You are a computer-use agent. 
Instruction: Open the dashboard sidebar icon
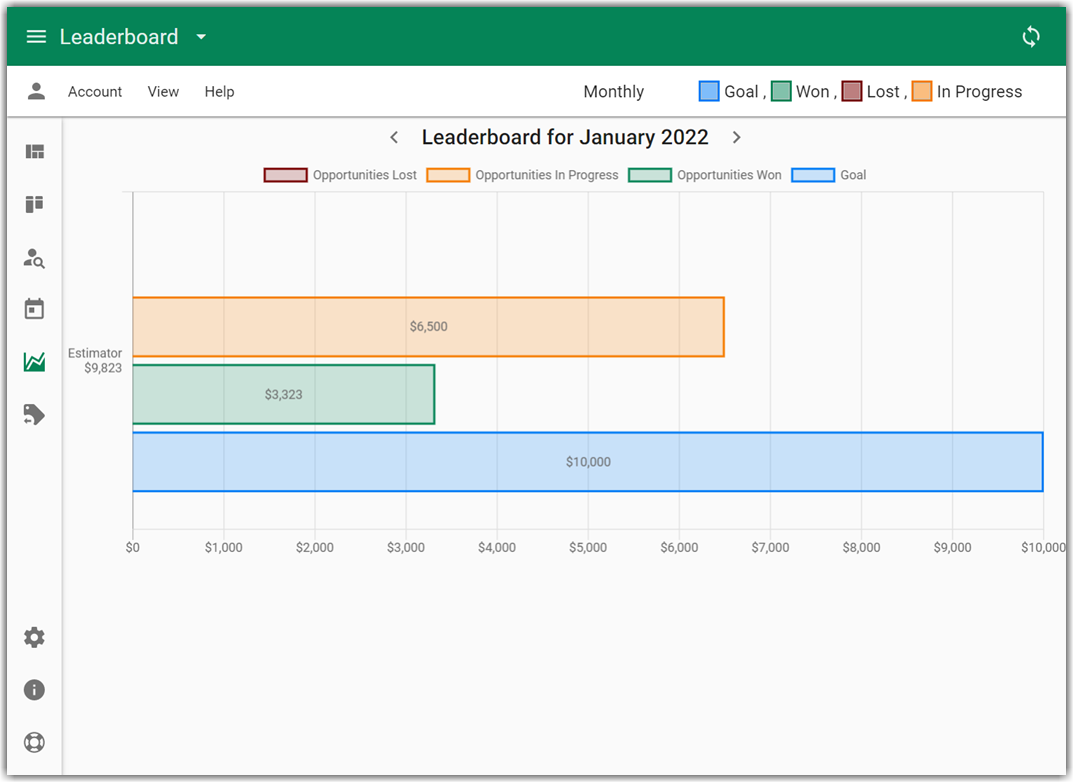point(34,151)
